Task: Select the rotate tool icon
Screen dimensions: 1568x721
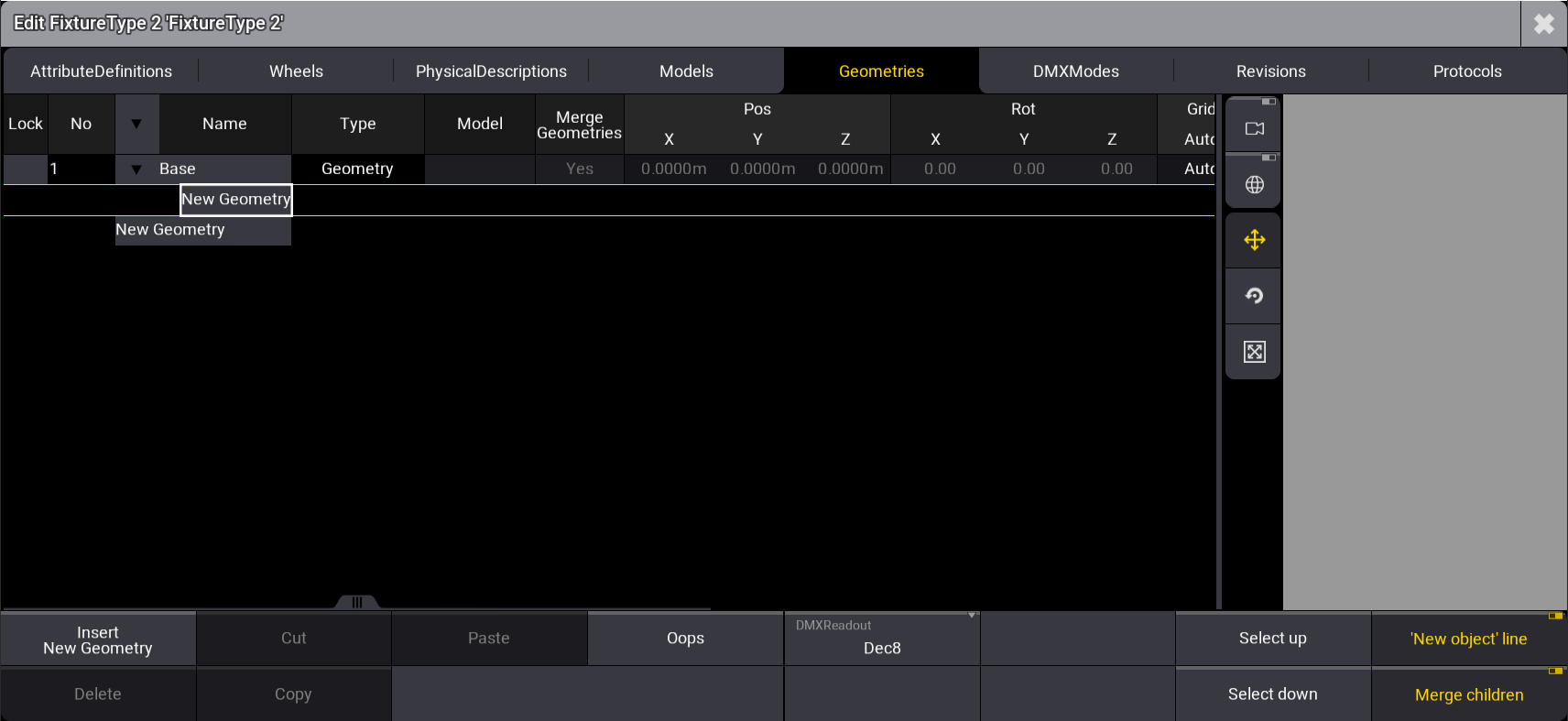Action: (x=1254, y=296)
